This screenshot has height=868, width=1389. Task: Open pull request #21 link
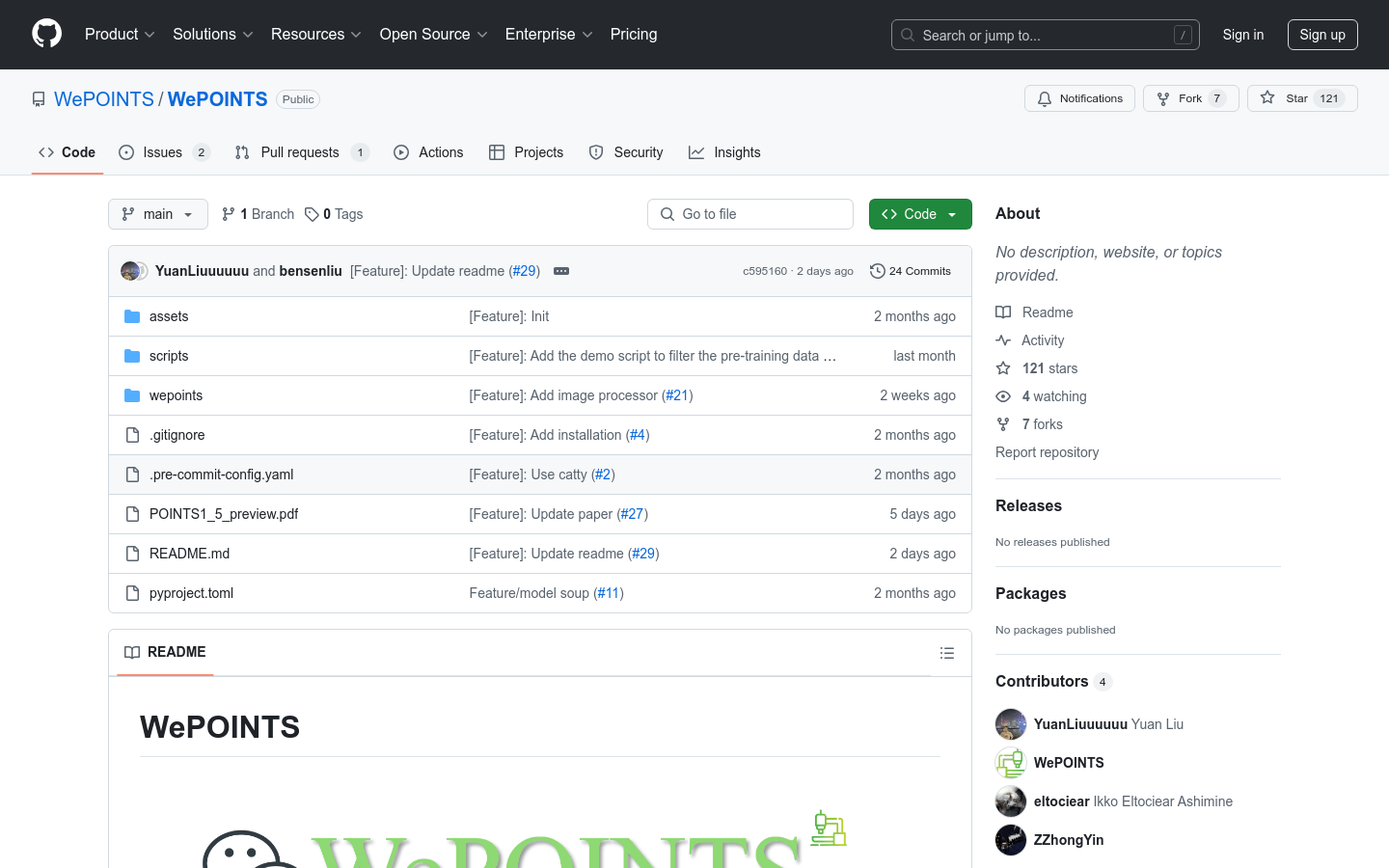click(677, 395)
